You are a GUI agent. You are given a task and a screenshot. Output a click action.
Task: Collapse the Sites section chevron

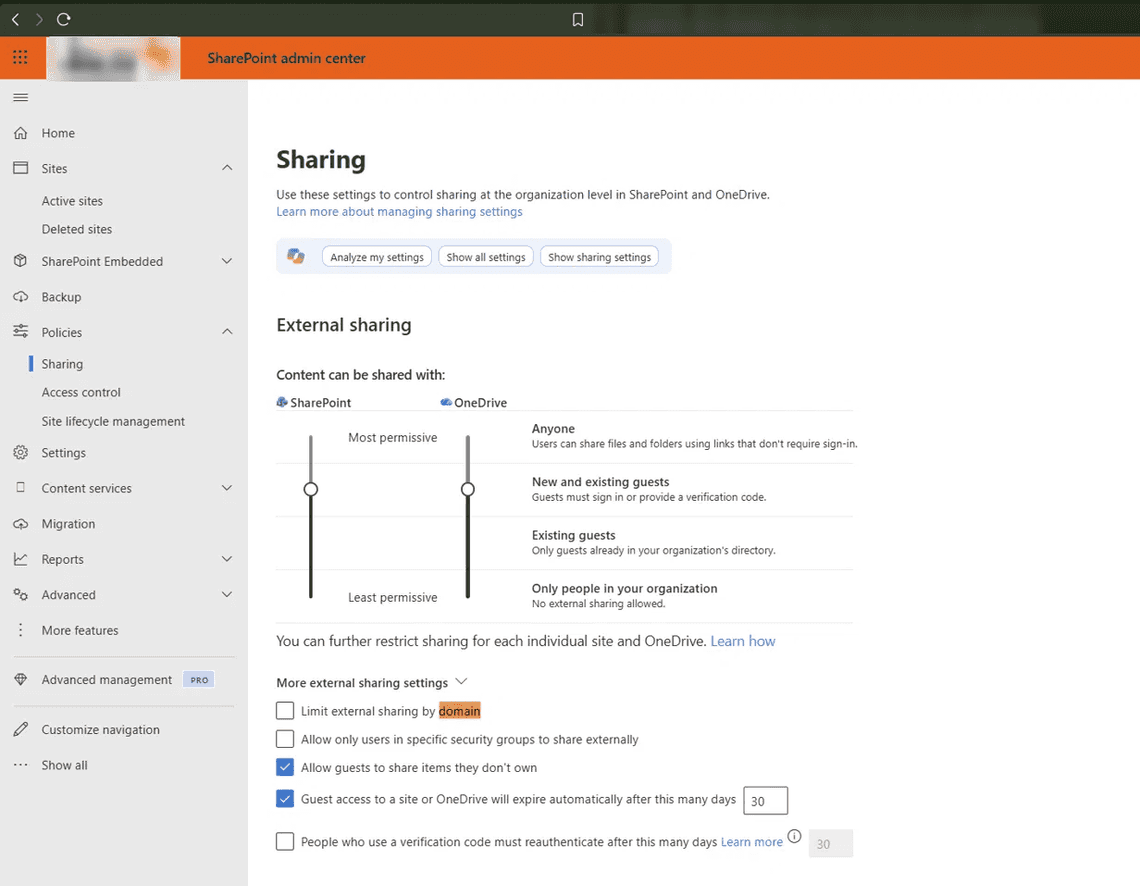tap(227, 168)
